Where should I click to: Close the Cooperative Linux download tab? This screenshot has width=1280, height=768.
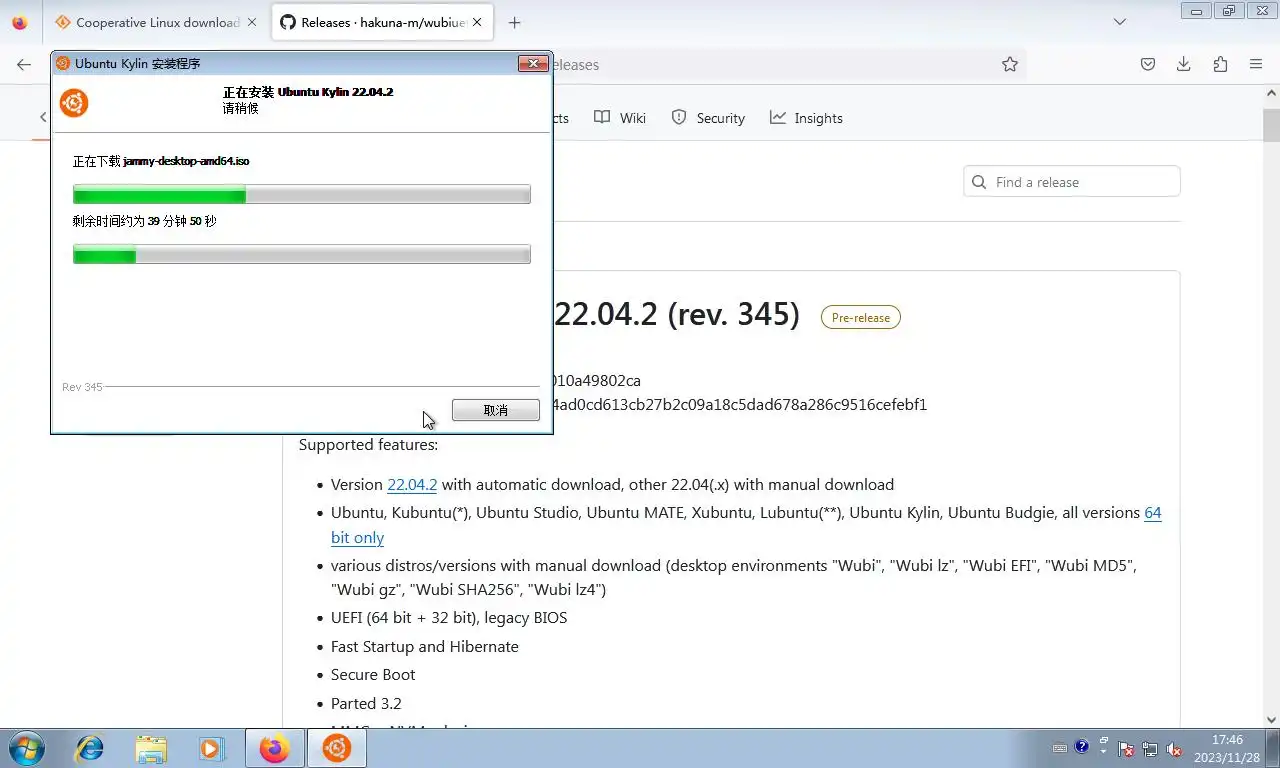coord(252,22)
